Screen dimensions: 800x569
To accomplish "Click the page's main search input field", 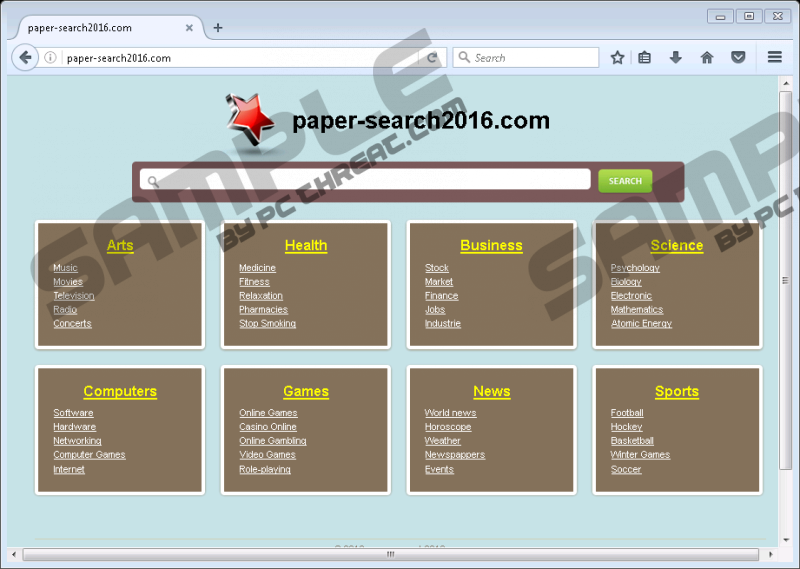I will tap(366, 180).
